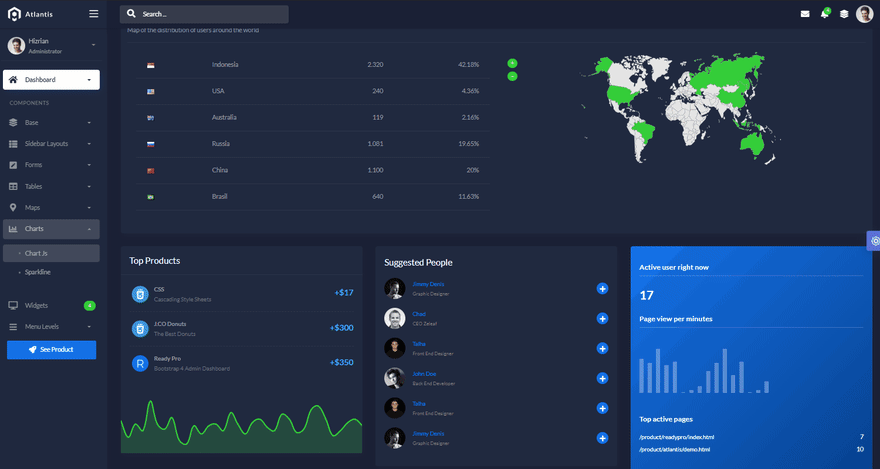Expand the Base components menu
Viewport: 880px width, 469px height.
[x=52, y=122]
